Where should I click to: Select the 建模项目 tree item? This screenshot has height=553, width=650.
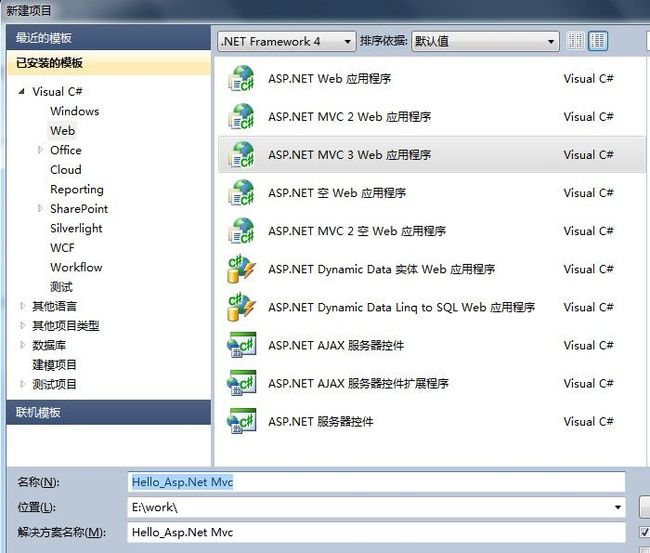54,364
